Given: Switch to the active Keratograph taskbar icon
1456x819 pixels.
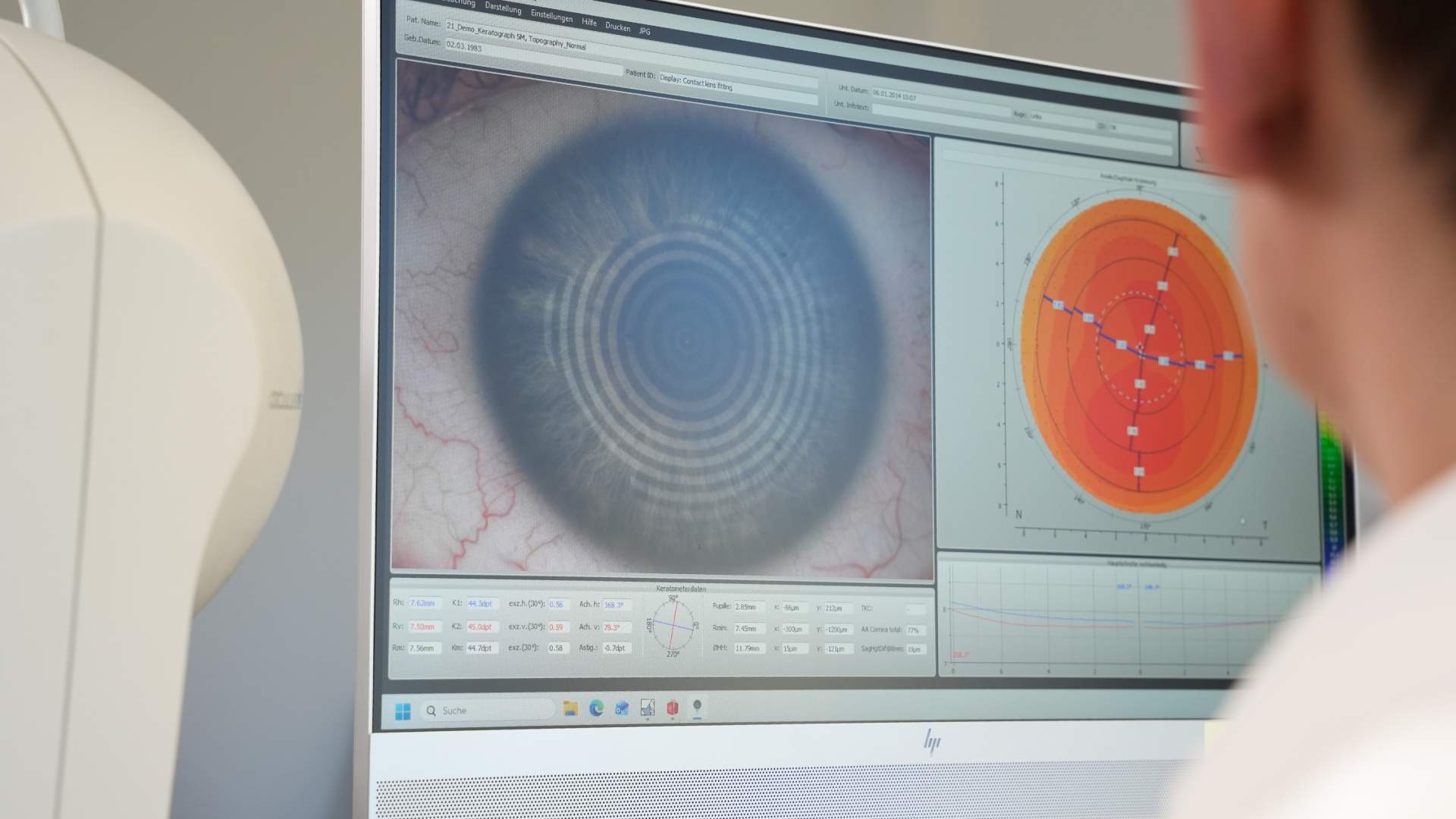Looking at the screenshot, I should [x=697, y=707].
